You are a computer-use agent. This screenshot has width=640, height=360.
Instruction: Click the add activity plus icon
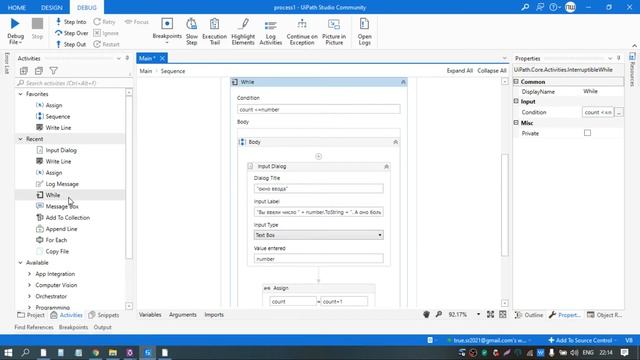(318, 156)
